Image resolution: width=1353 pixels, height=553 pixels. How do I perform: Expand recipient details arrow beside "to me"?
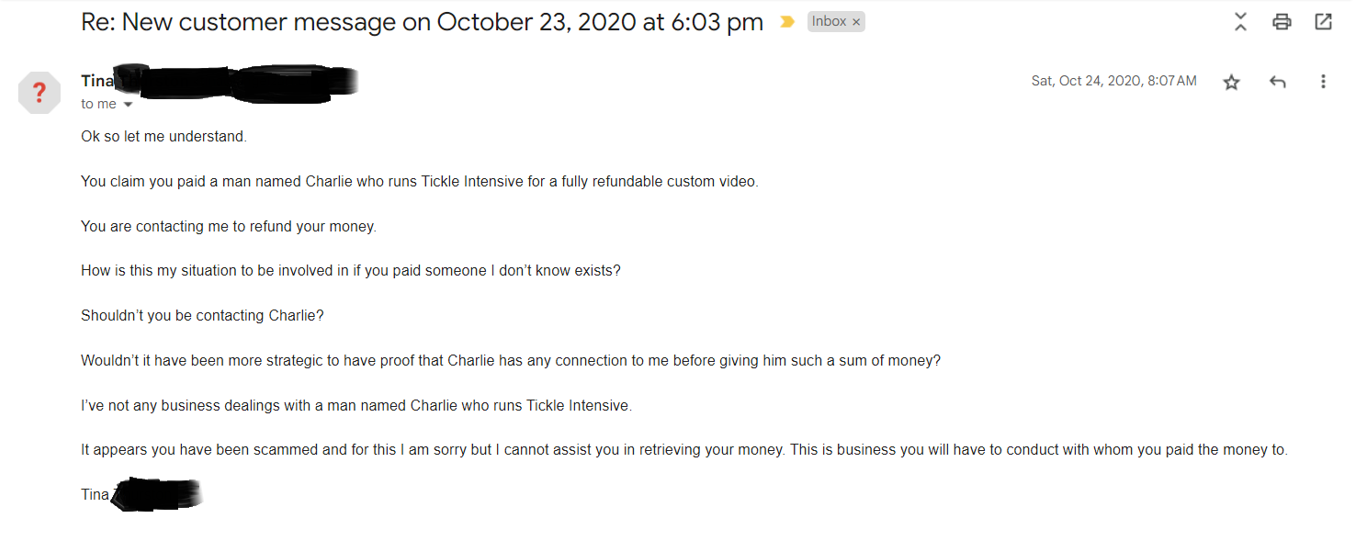(x=128, y=105)
